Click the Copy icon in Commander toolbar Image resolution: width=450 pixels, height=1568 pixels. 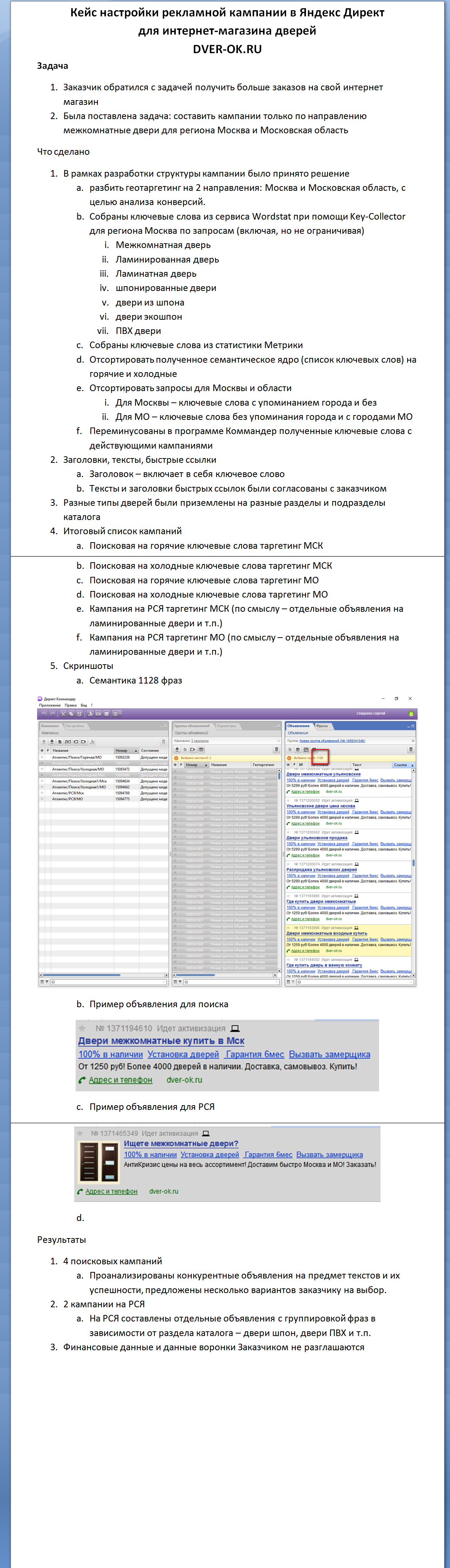(71, 713)
